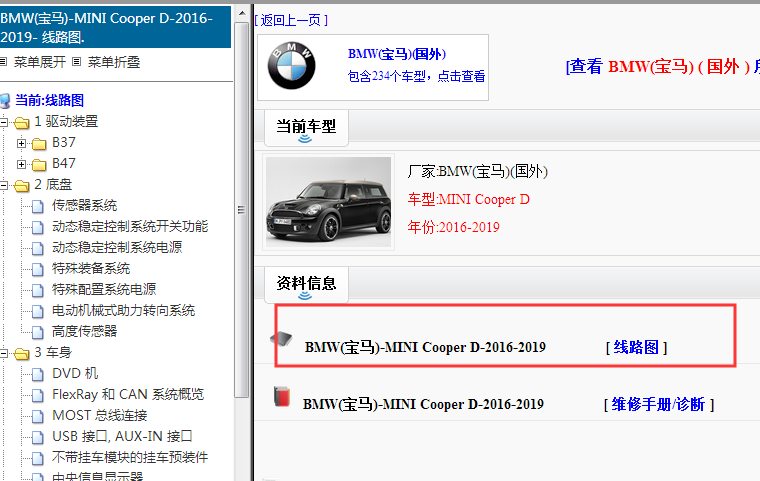Click the B47 folder icon
760x481 pixels.
click(39, 164)
